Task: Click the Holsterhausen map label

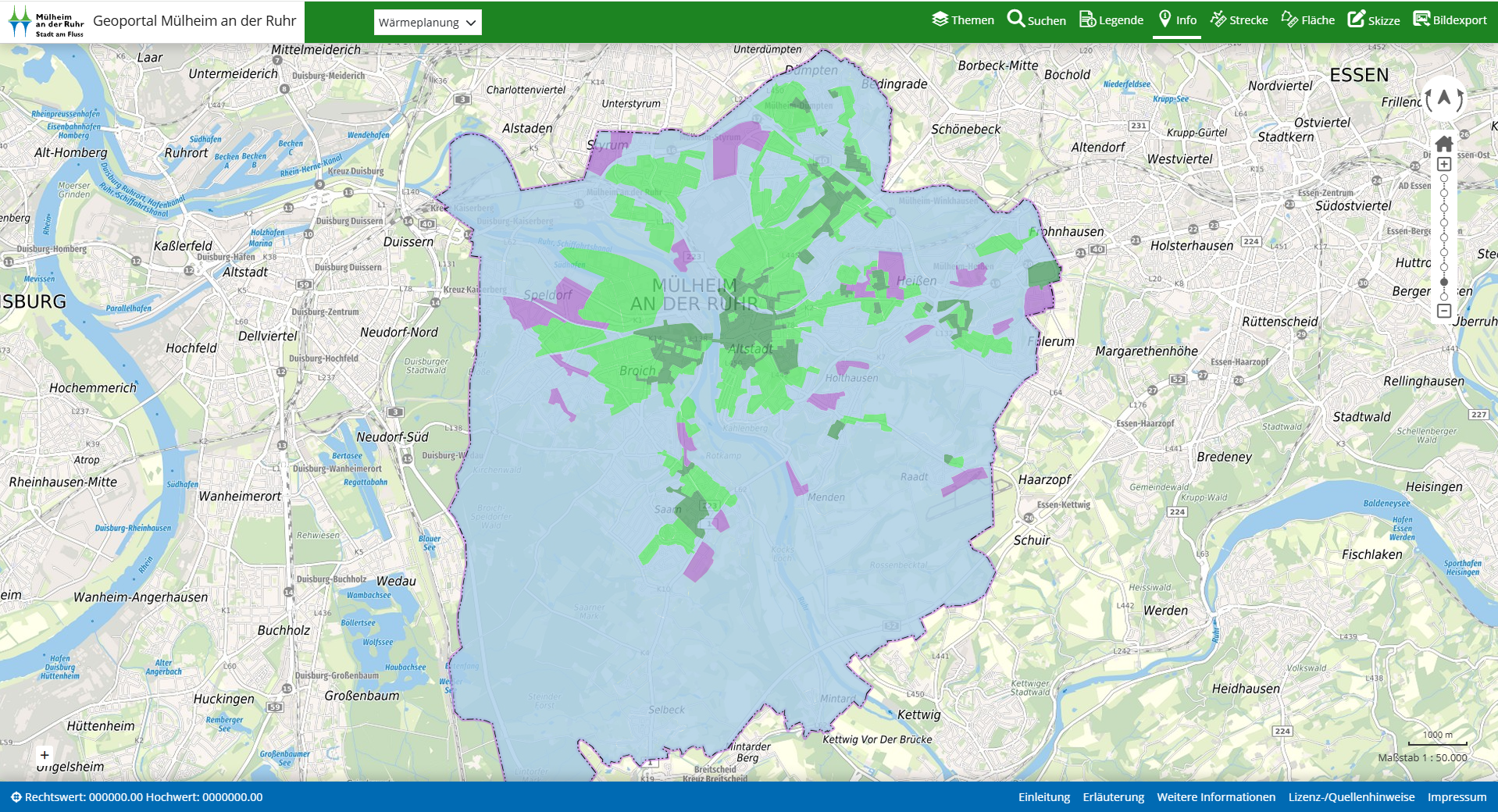Action: (1192, 245)
